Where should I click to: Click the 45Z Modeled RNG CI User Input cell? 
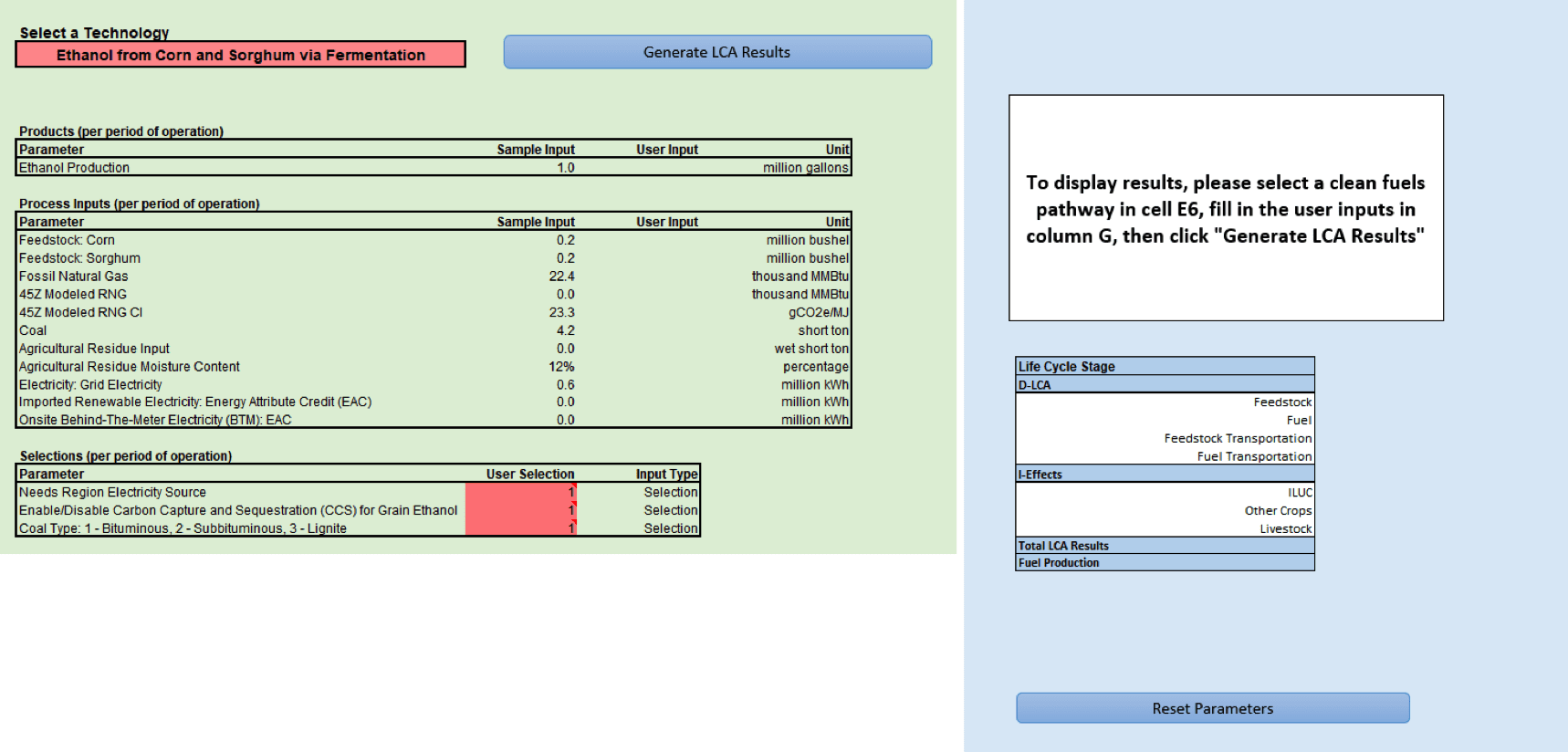pyautogui.click(x=667, y=312)
